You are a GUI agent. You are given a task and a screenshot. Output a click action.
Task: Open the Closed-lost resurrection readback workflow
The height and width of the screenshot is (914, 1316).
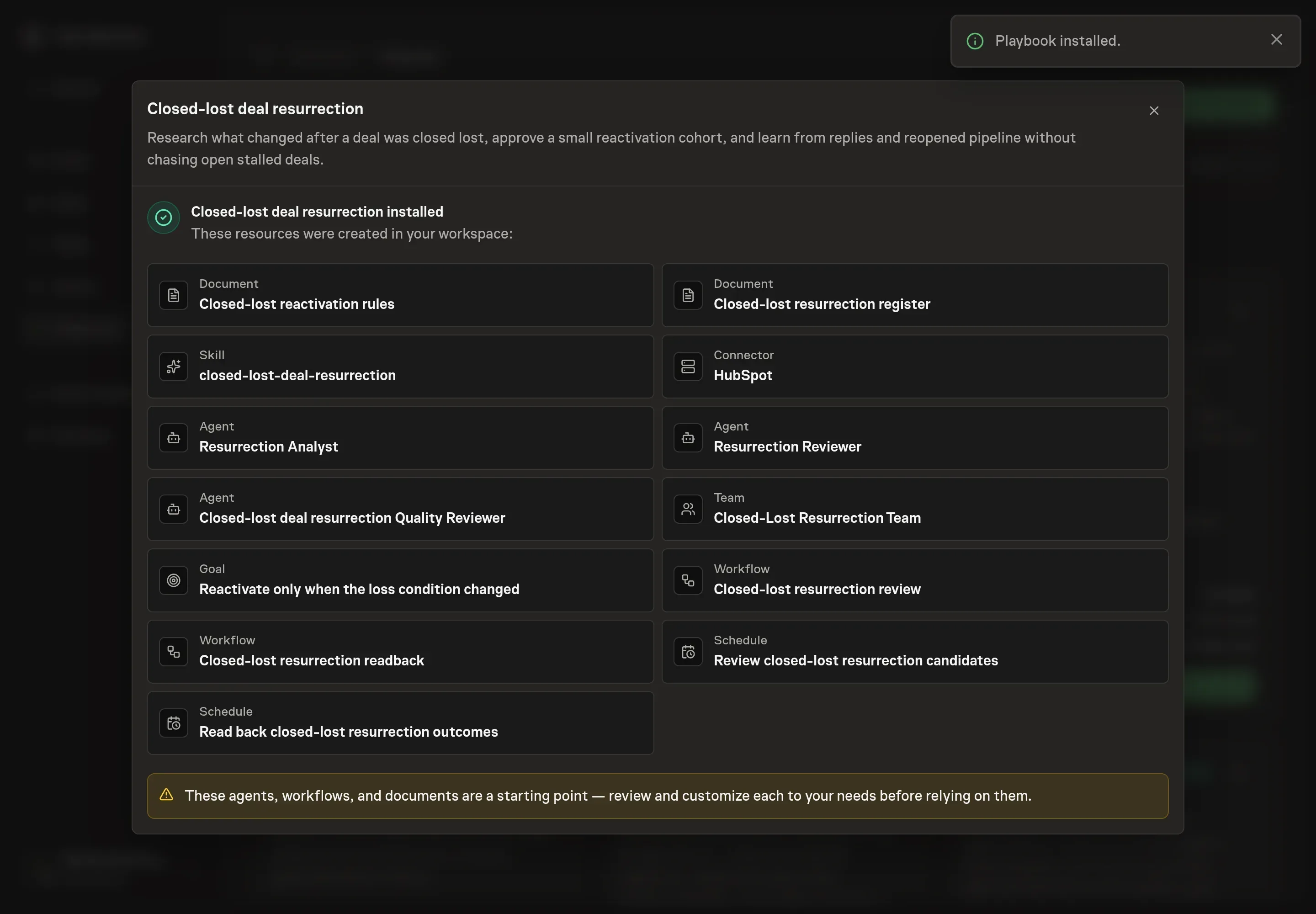click(400, 652)
